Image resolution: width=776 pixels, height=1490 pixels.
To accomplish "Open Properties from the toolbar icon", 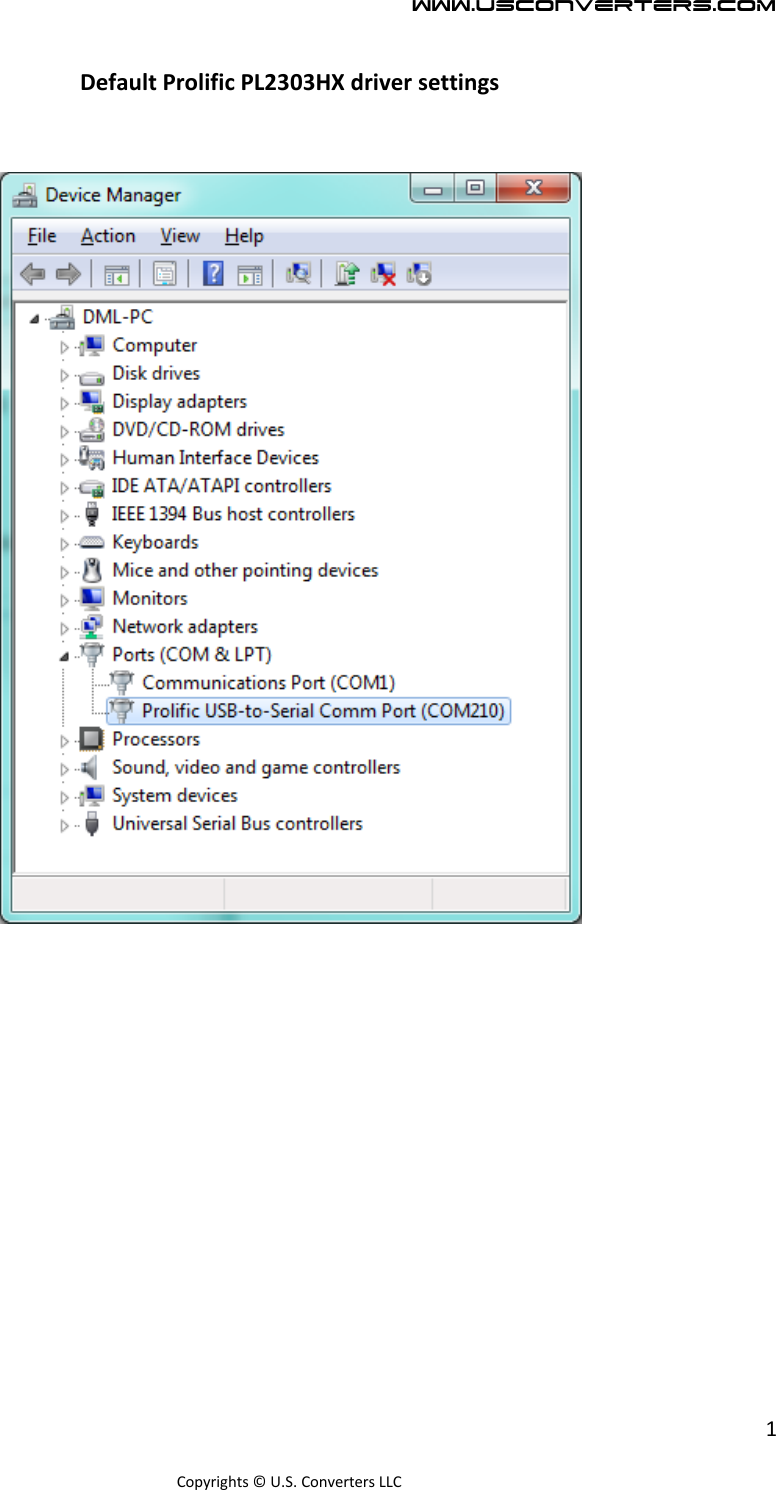I will click(165, 273).
